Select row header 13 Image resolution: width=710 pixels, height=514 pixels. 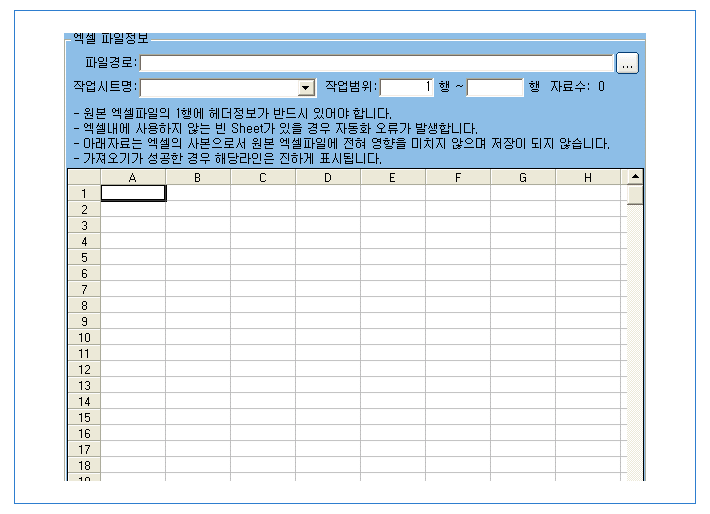coord(84,385)
